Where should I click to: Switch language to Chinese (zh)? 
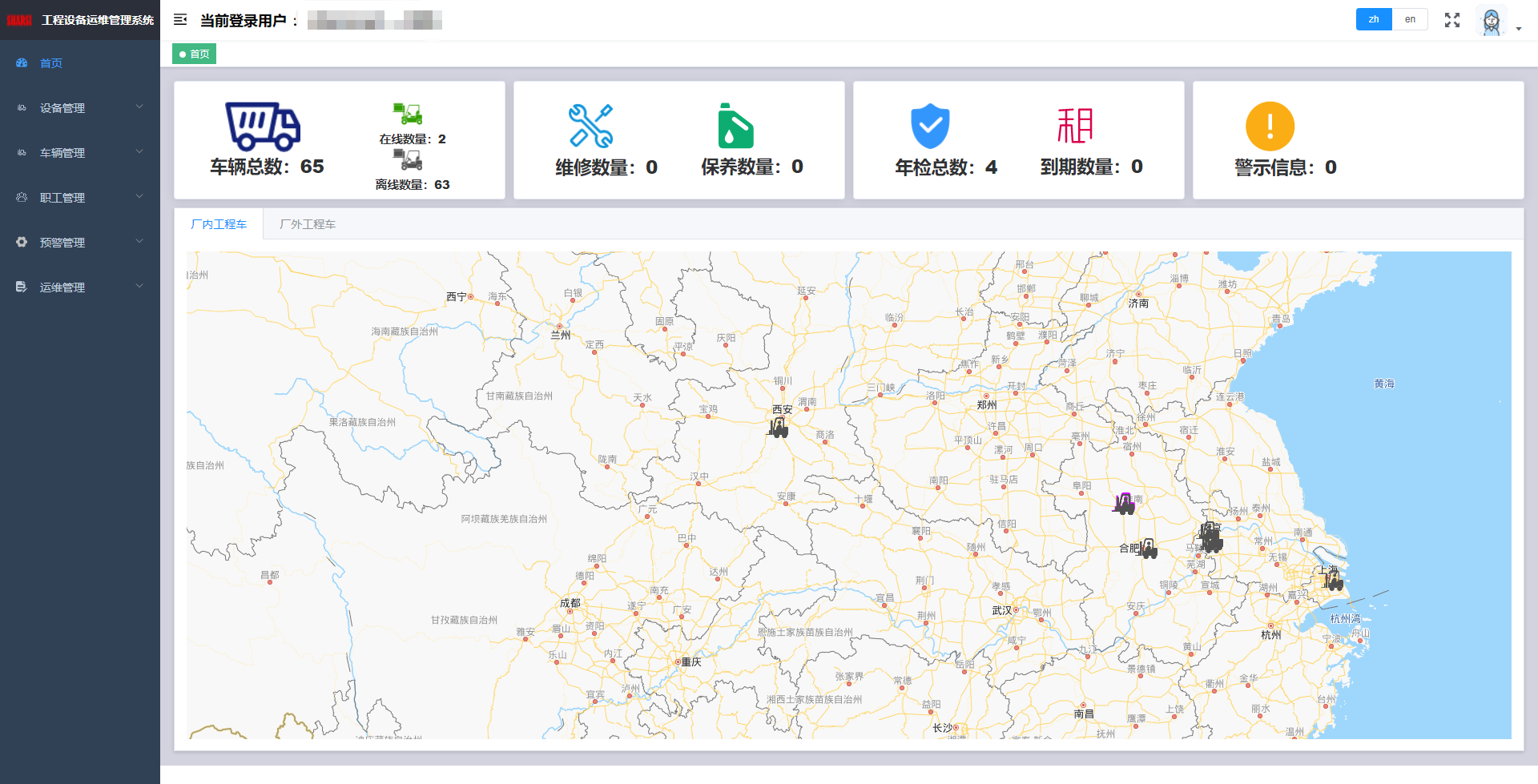[1374, 19]
